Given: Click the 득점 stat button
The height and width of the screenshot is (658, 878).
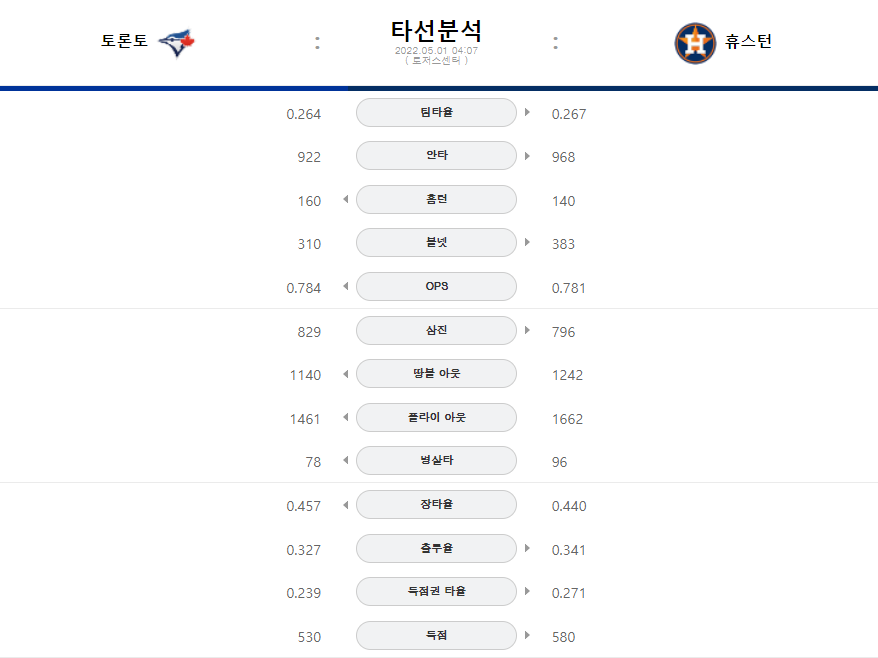Looking at the screenshot, I should pos(436,635).
